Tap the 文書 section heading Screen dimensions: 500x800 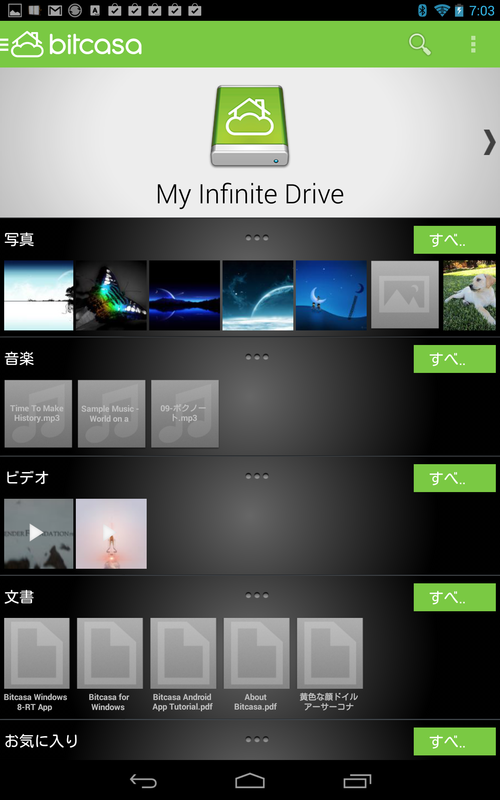[x=19, y=597]
